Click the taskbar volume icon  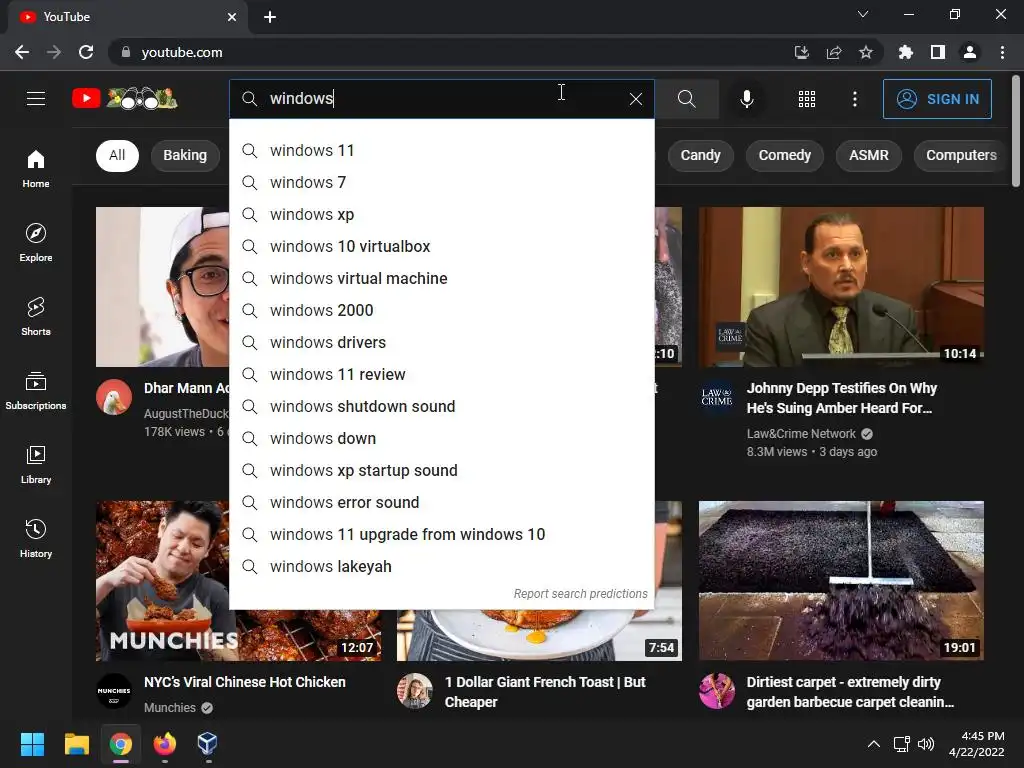pos(926,744)
